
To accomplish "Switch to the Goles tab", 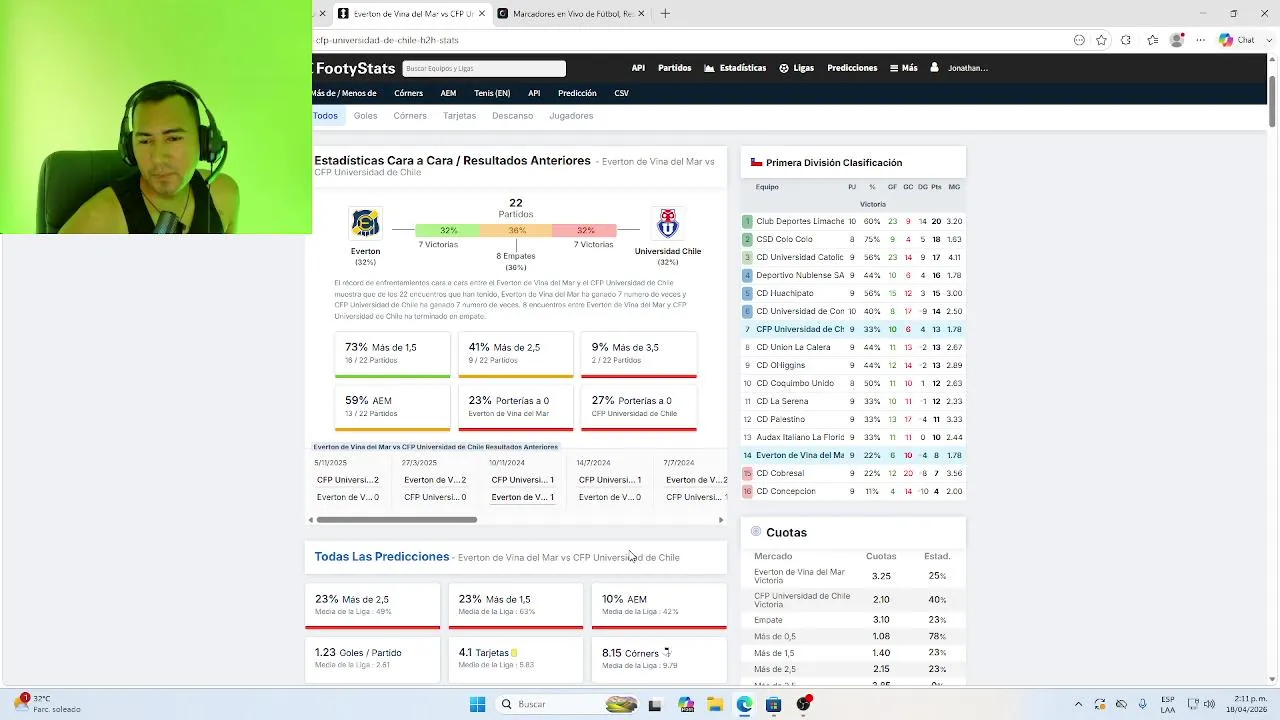I will tap(365, 115).
